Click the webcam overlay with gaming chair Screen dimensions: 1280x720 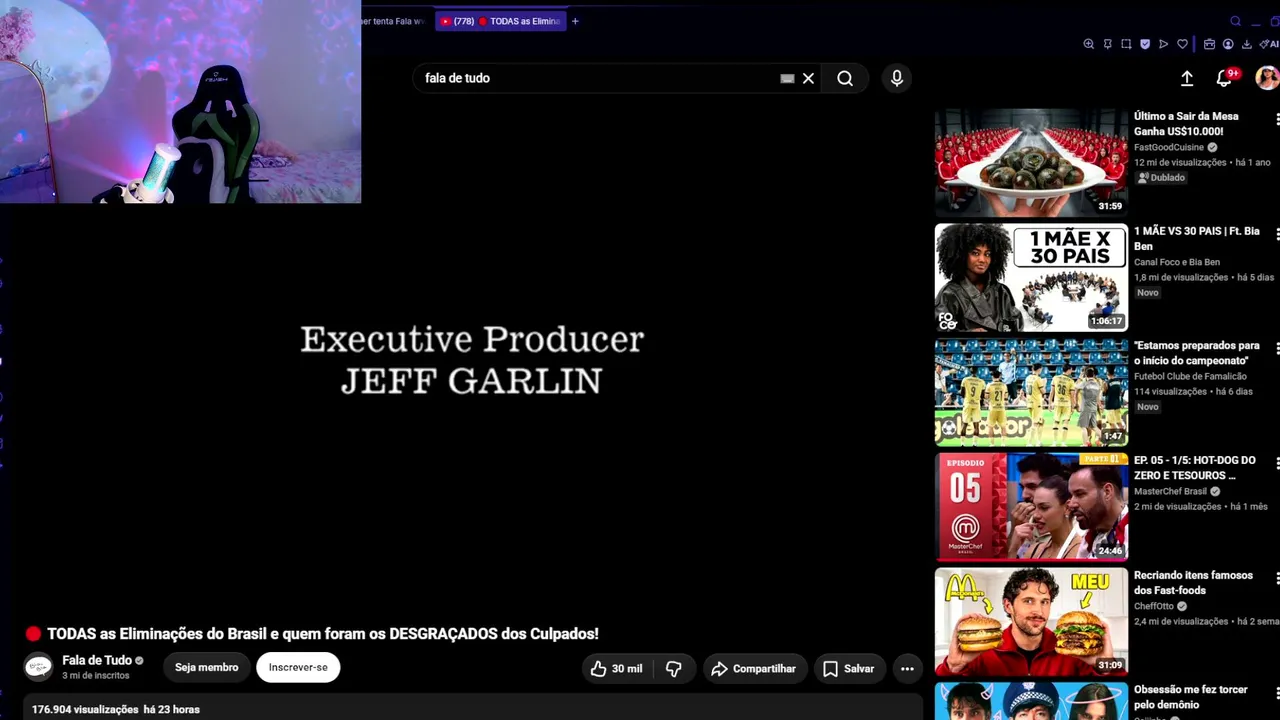pyautogui.click(x=180, y=102)
